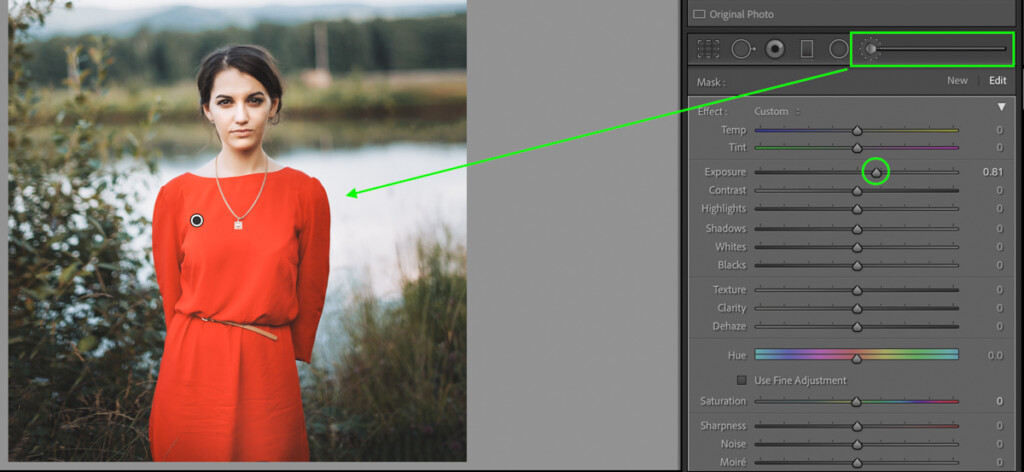1024x472 pixels.
Task: Click the Shadows slider handle
Action: [857, 229]
